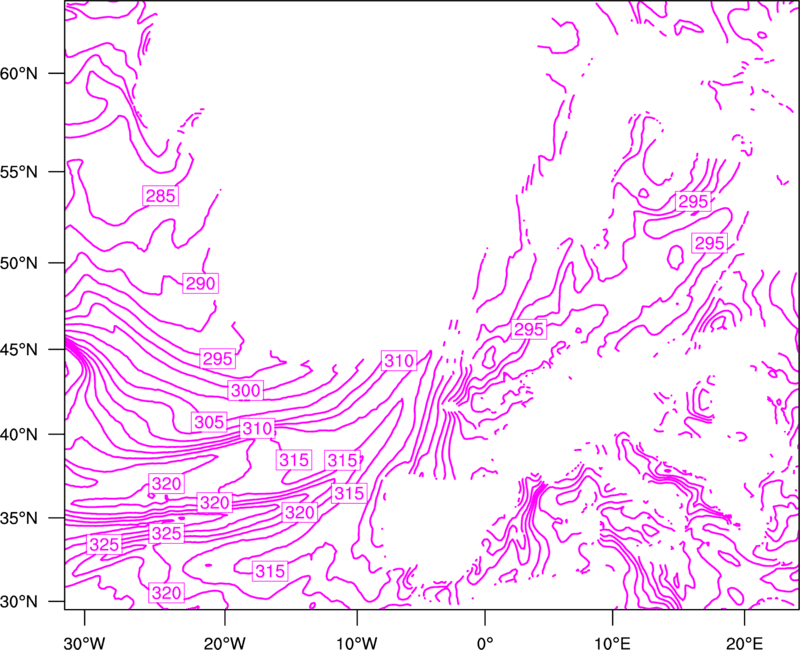Click the 60°N latitude axis label
This screenshot has width=800, height=650.
coord(19,74)
